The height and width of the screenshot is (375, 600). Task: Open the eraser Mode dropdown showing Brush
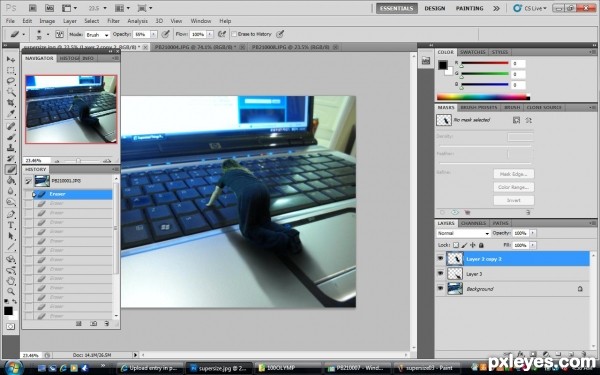(x=97, y=34)
